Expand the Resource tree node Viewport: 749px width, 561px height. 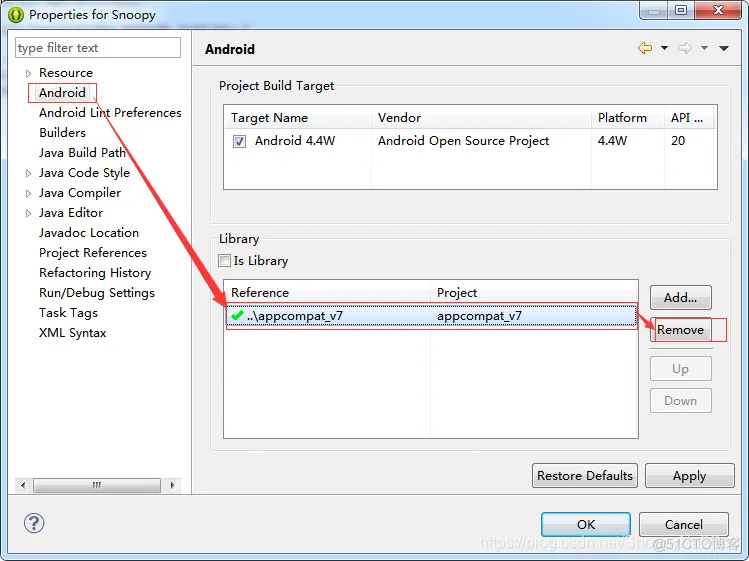[x=28, y=73]
